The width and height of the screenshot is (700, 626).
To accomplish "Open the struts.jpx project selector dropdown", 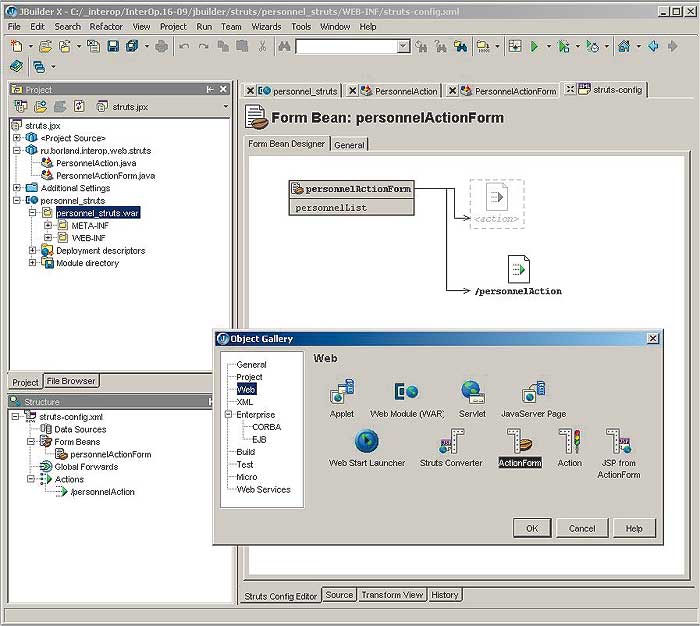I will click(225, 106).
